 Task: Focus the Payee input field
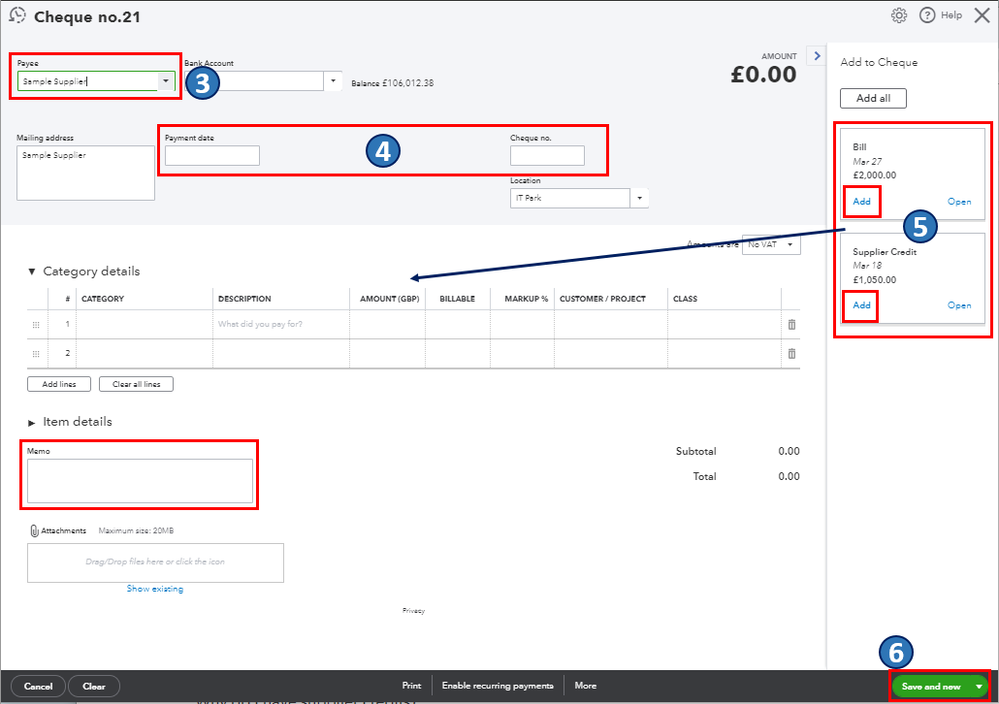[x=88, y=81]
